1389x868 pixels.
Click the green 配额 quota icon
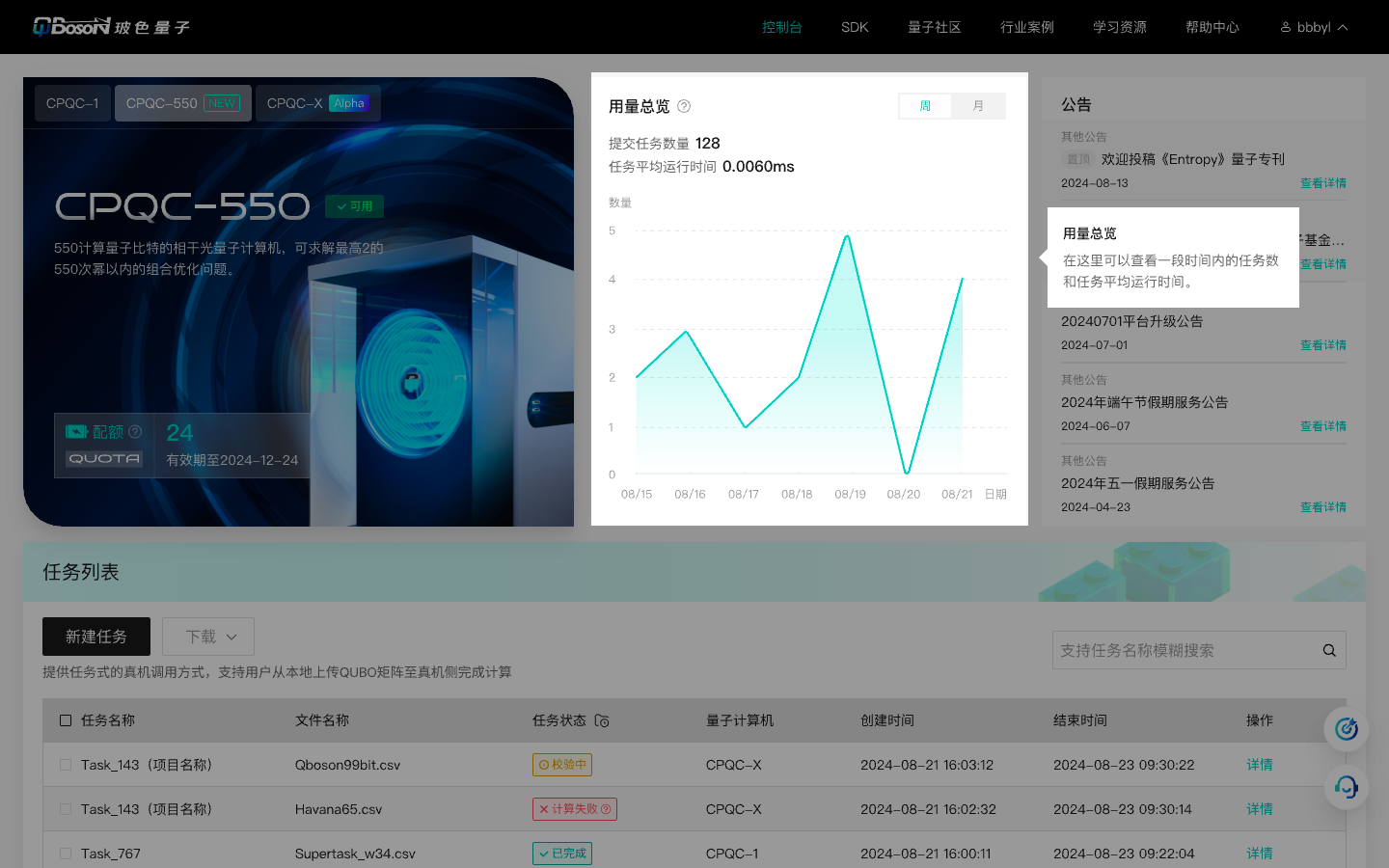76,431
